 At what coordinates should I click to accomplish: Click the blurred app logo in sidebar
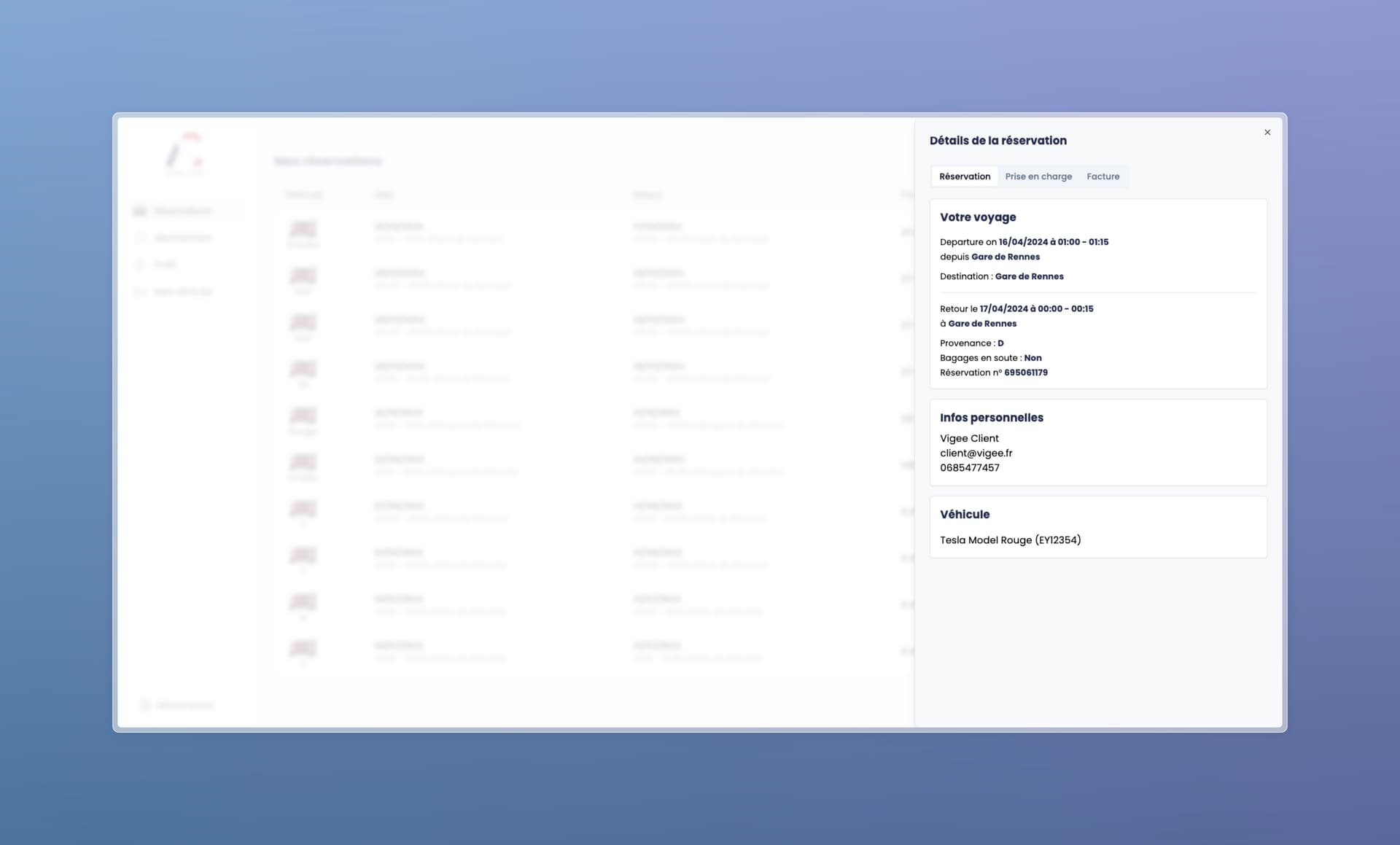pyautogui.click(x=185, y=153)
